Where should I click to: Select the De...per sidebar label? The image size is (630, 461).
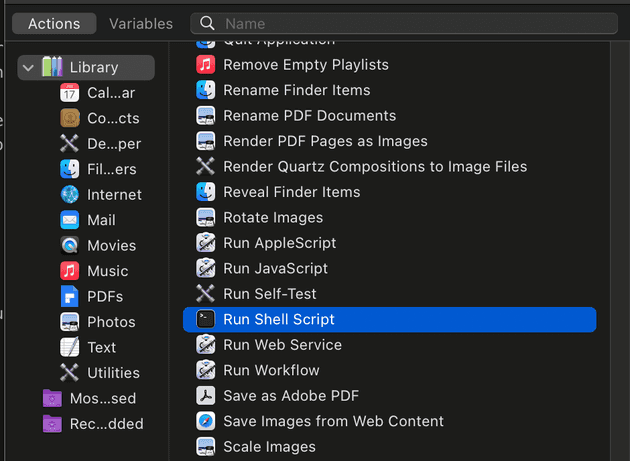click(x=114, y=144)
